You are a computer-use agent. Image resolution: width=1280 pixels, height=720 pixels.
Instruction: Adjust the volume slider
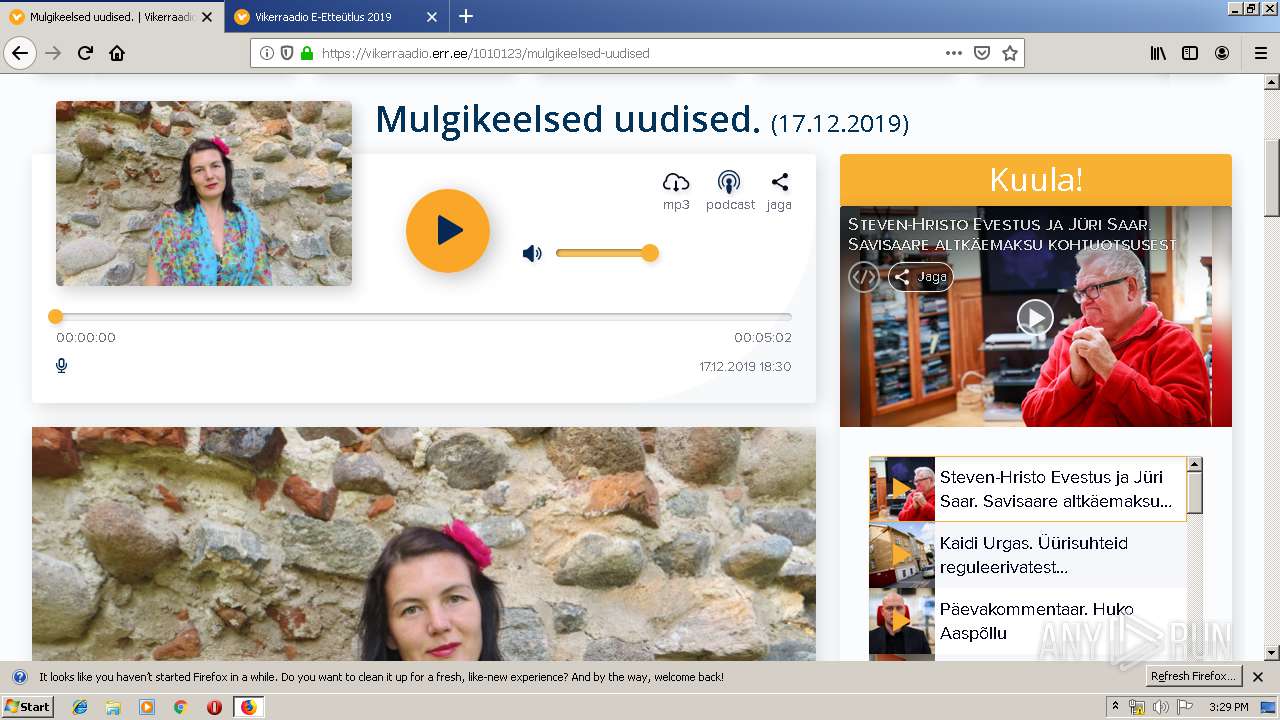click(x=606, y=253)
